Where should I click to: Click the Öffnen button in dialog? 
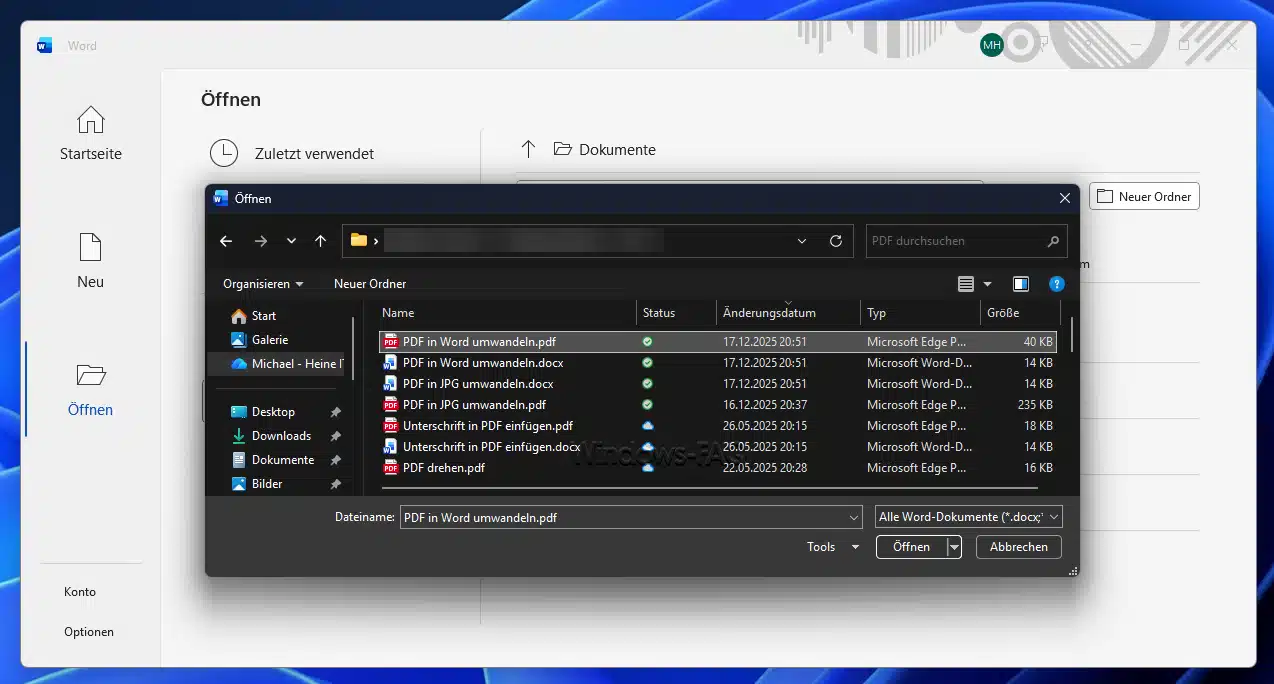(911, 547)
